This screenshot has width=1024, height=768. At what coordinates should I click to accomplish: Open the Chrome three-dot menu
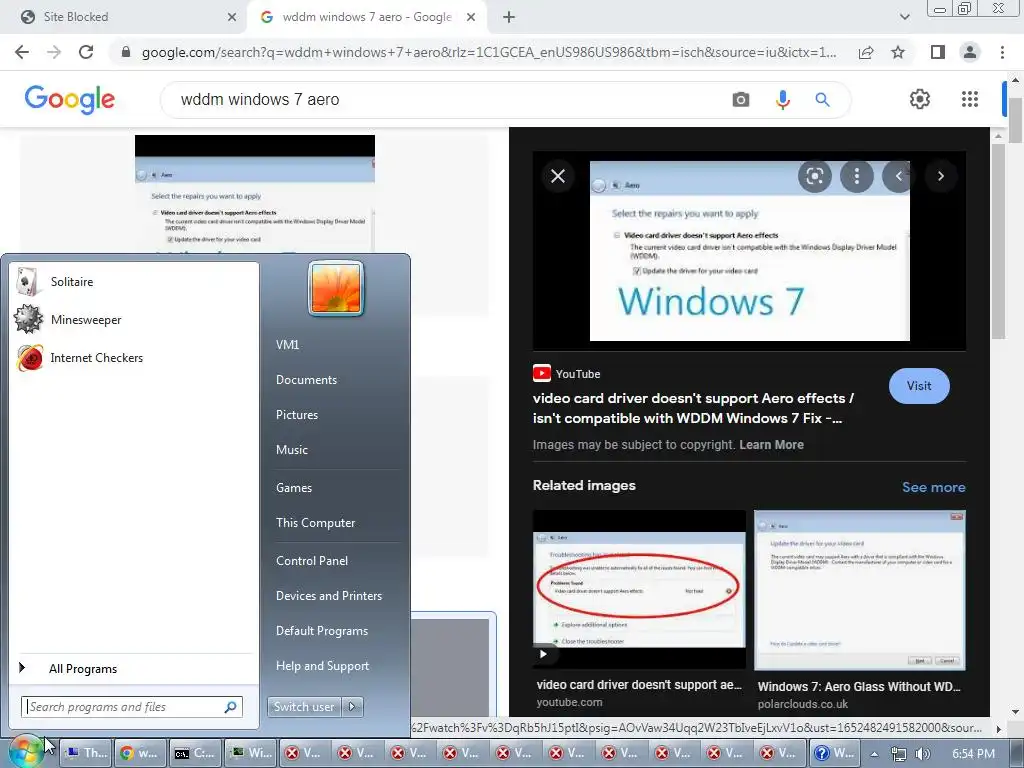1002,52
